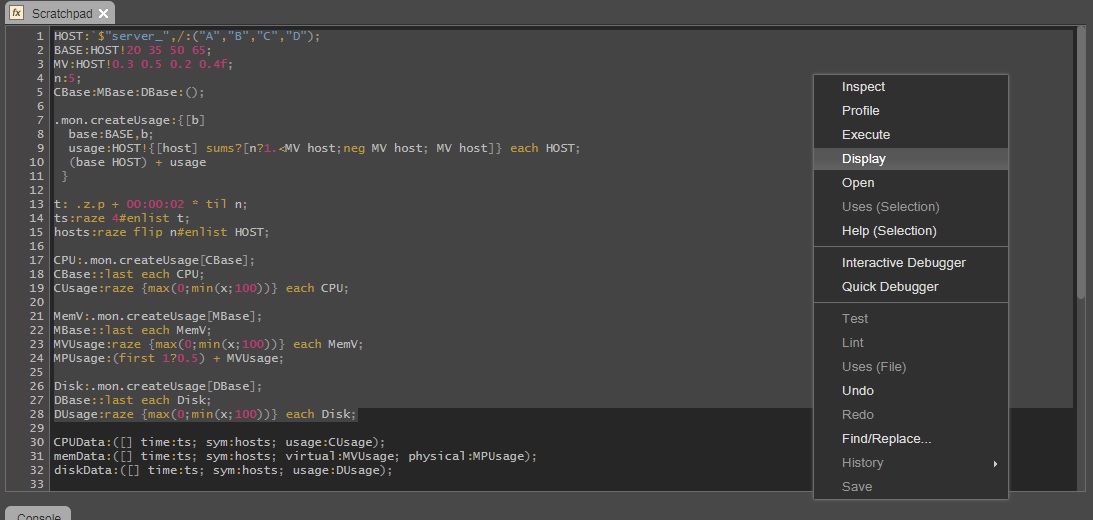Click 'ts:raze 4#enlist t;' line
This screenshot has width=1093, height=520.
coord(122,218)
